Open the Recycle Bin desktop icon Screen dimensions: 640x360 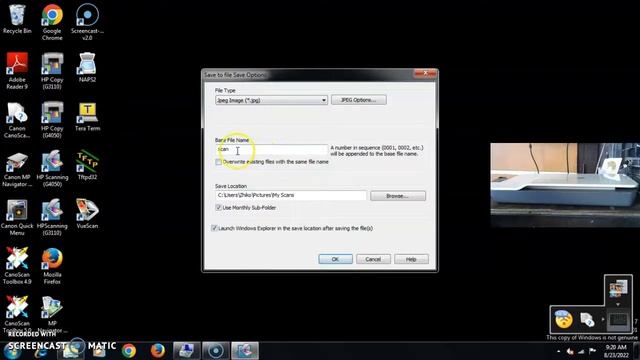(17, 19)
